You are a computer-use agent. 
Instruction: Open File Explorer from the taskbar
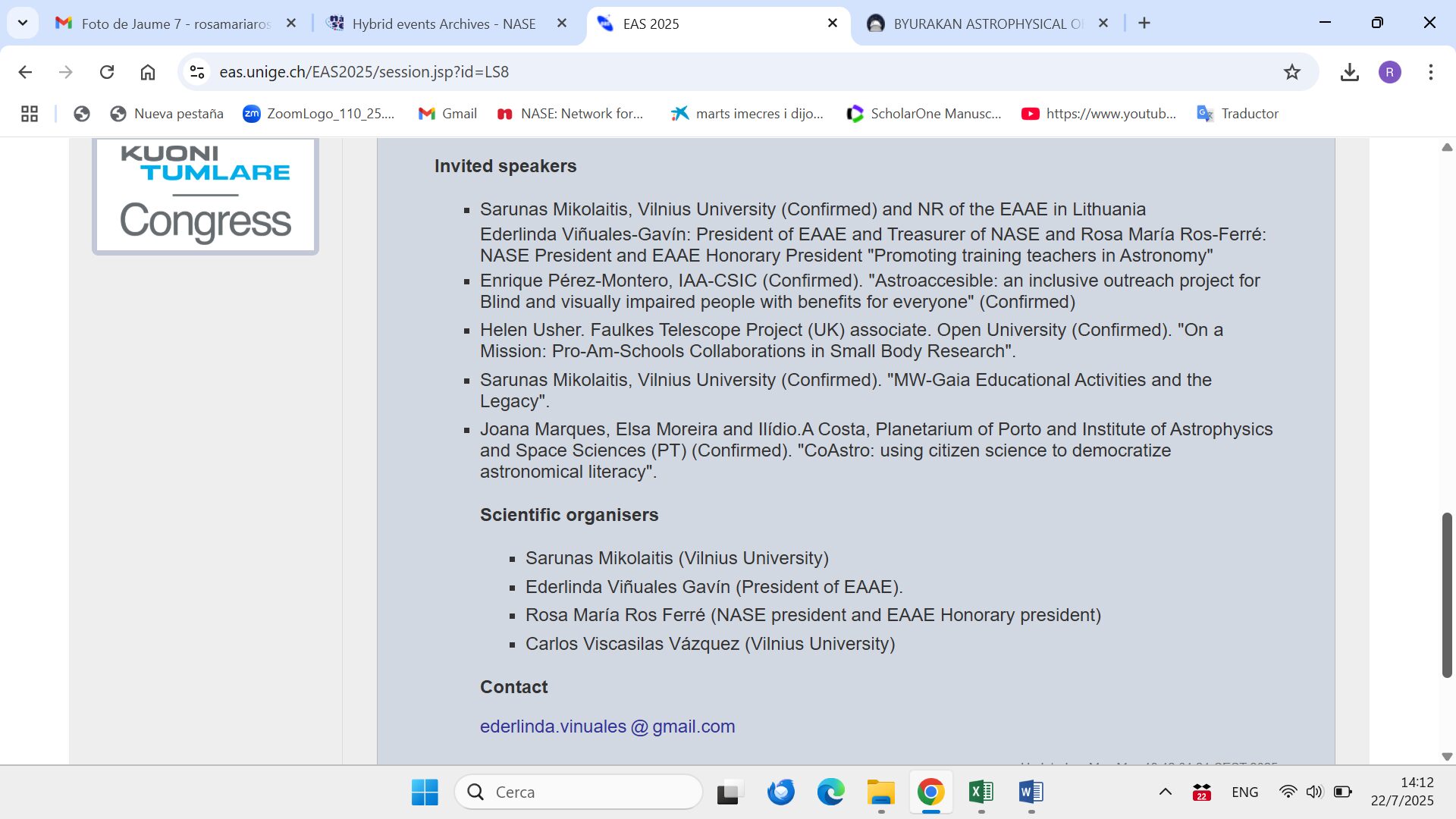point(881,792)
